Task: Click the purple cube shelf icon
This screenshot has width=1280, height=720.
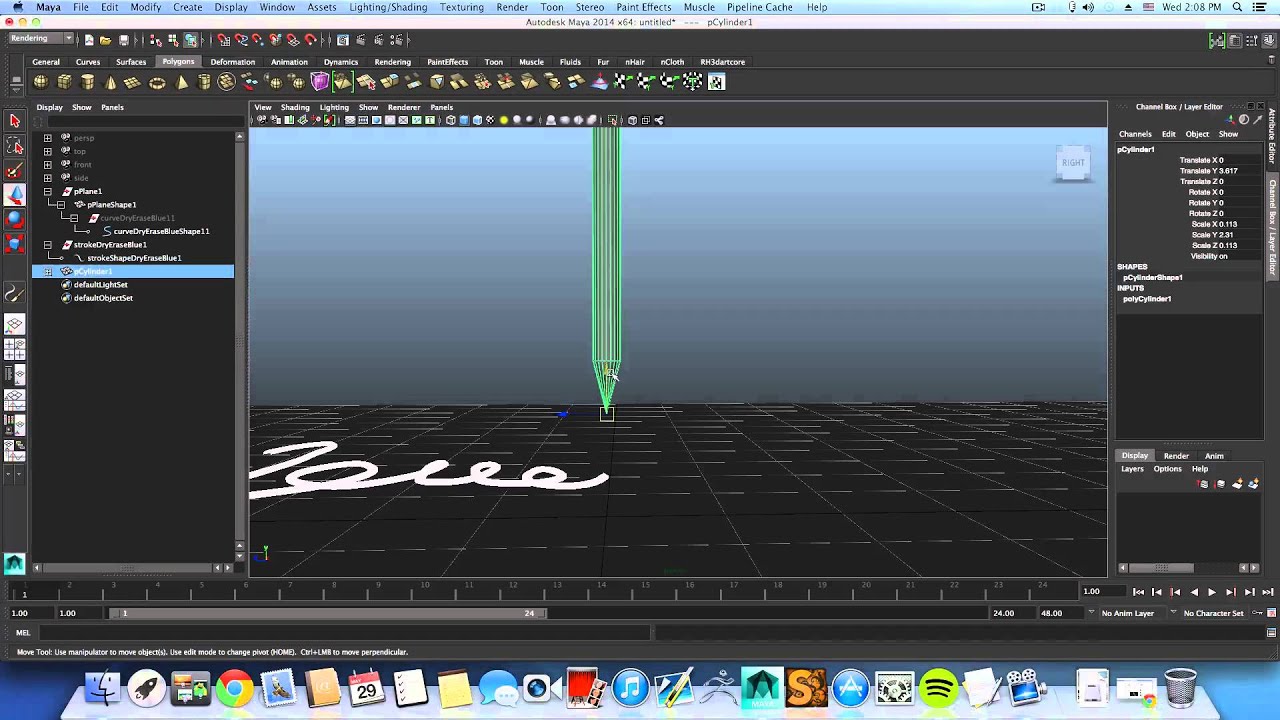Action: (320, 82)
